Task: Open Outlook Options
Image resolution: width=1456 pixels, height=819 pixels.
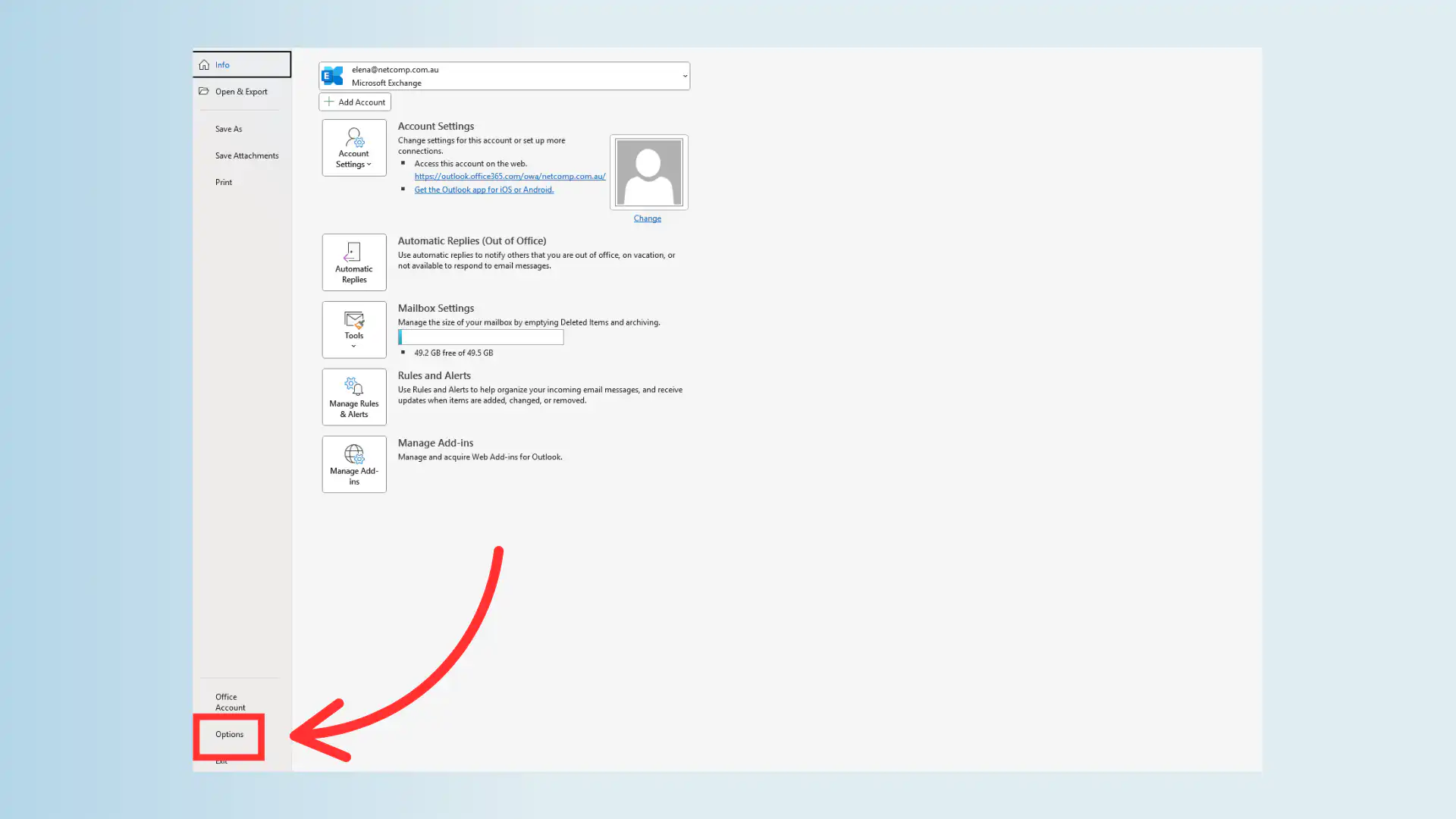Action: [x=229, y=734]
